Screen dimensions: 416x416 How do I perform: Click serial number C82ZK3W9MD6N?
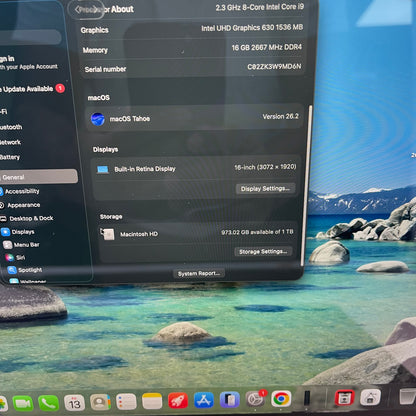pyautogui.click(x=274, y=67)
